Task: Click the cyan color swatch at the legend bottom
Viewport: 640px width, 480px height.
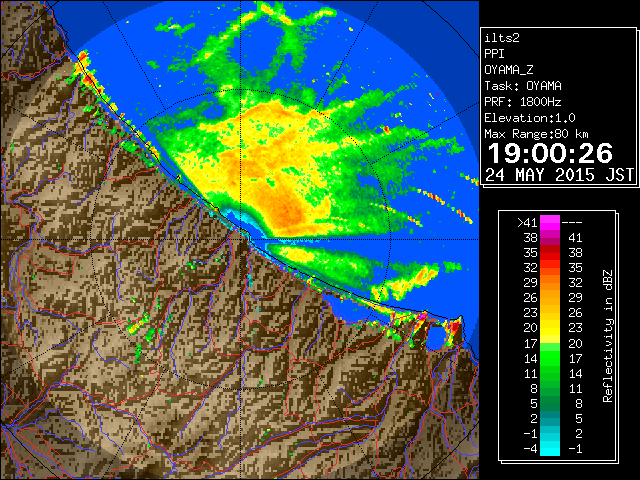Action: 550,449
